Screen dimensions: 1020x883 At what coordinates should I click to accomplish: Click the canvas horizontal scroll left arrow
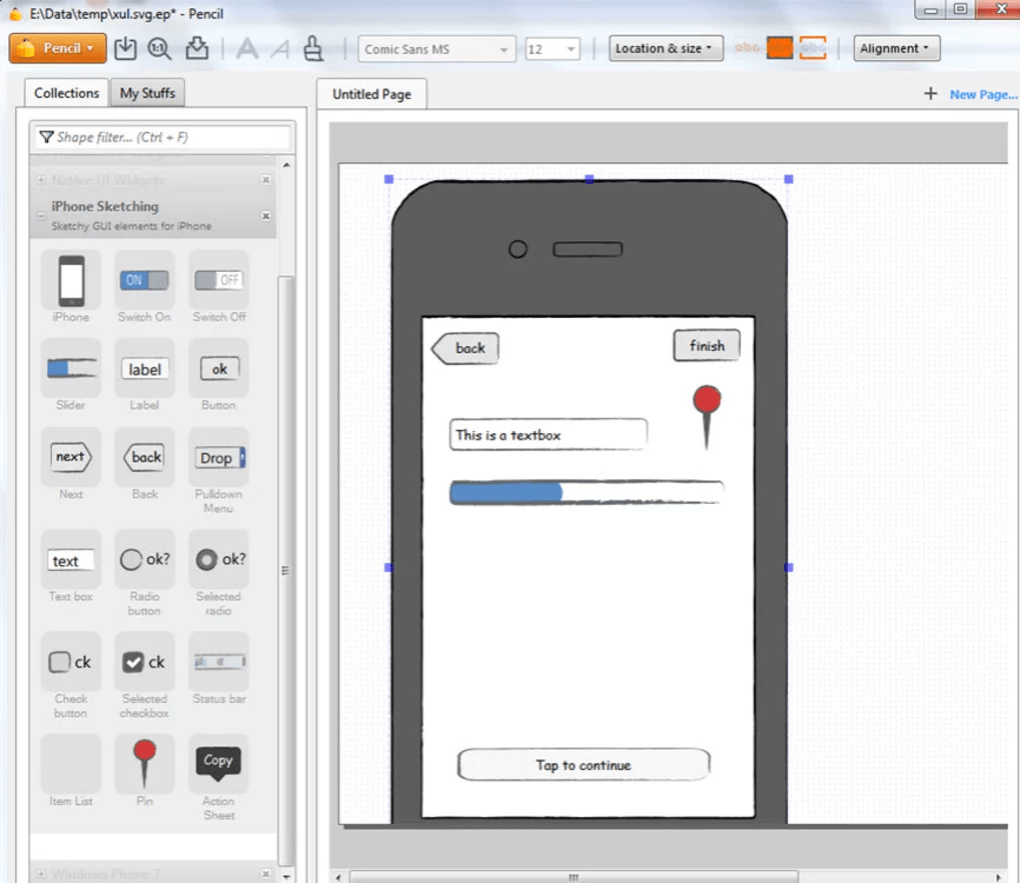338,877
